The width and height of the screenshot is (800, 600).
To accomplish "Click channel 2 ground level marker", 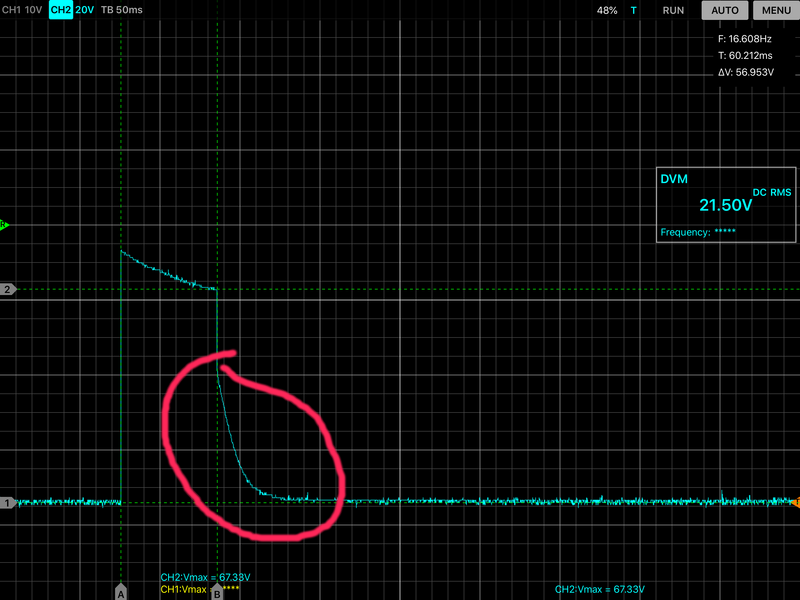I will pos(8,289).
